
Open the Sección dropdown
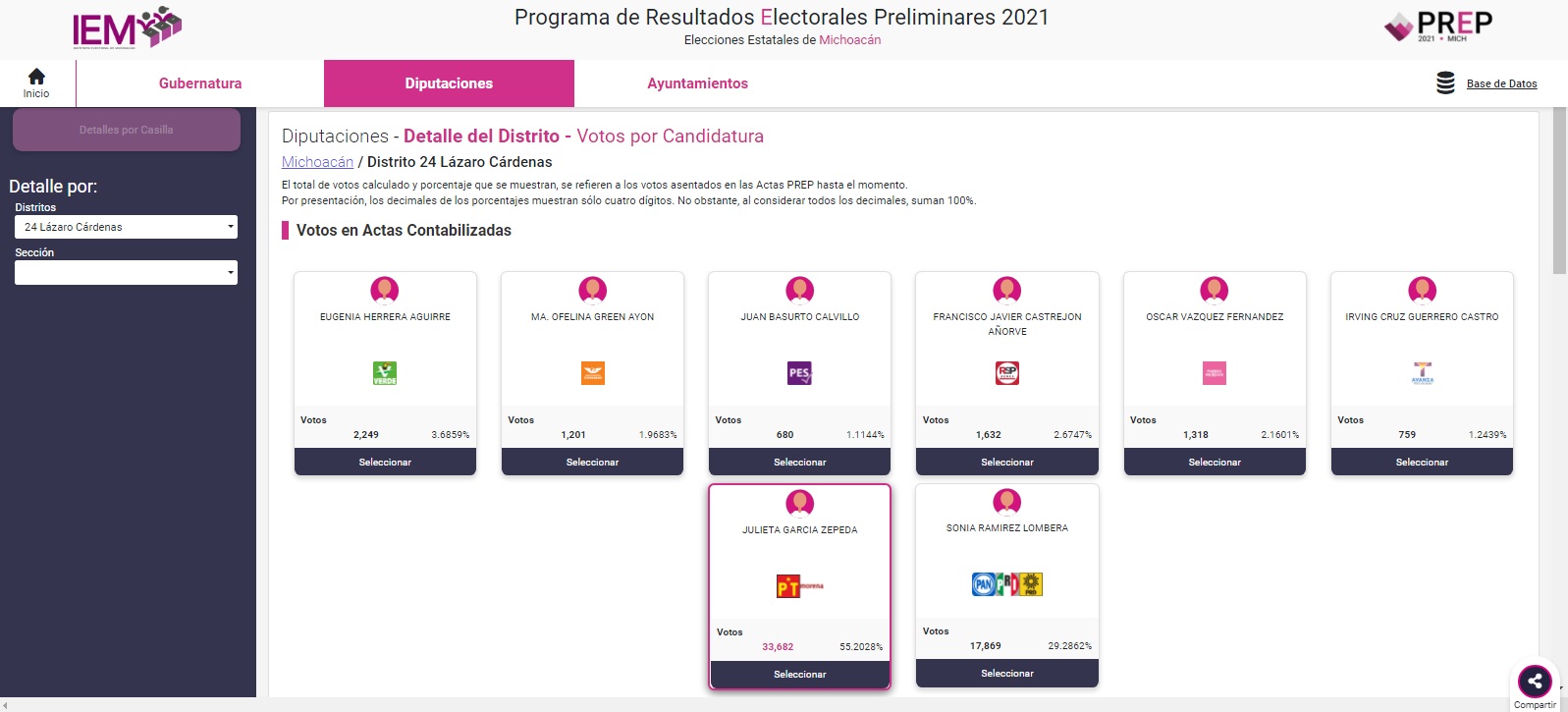coord(126,272)
